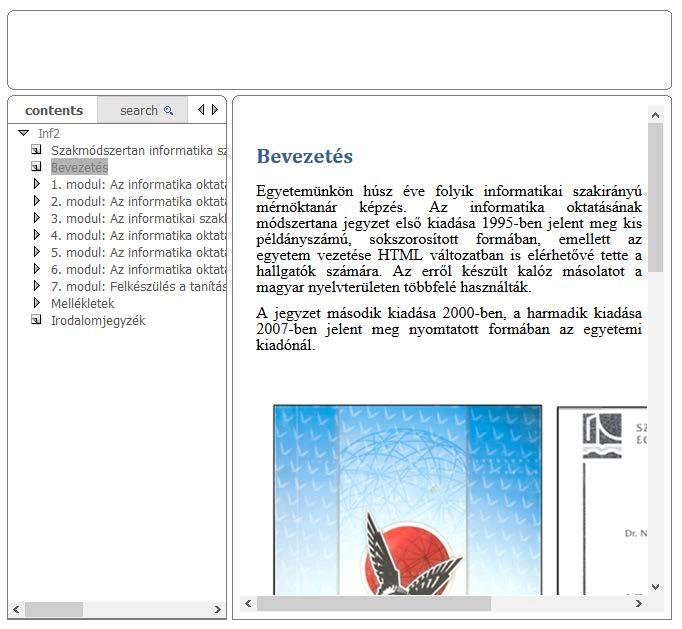Expand the 2. modul node
Viewport: 682px width, 629px height.
tap(37, 201)
